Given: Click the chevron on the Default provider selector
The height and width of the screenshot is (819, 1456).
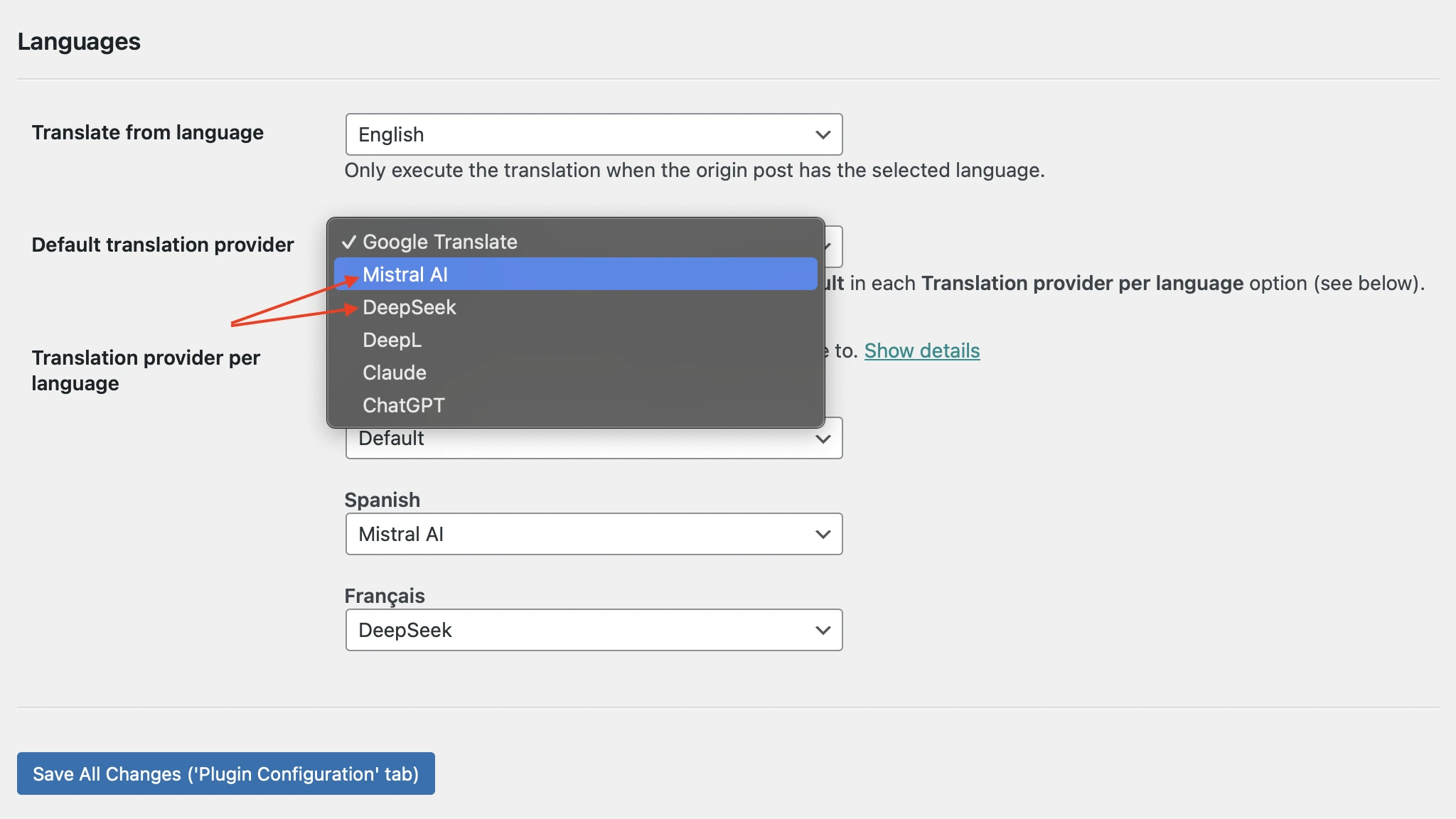Looking at the screenshot, I should point(823,438).
